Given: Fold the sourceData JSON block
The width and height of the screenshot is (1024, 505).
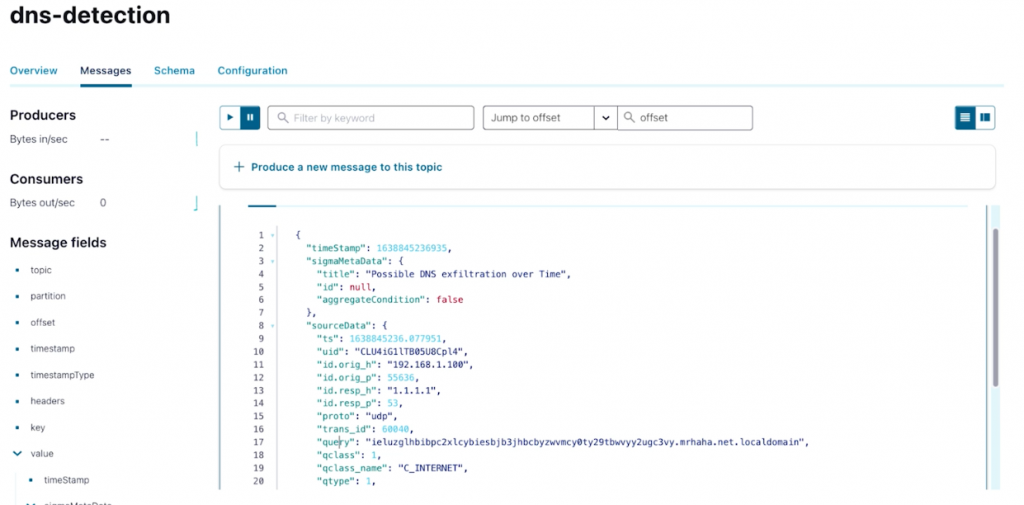Looking at the screenshot, I should [x=274, y=325].
